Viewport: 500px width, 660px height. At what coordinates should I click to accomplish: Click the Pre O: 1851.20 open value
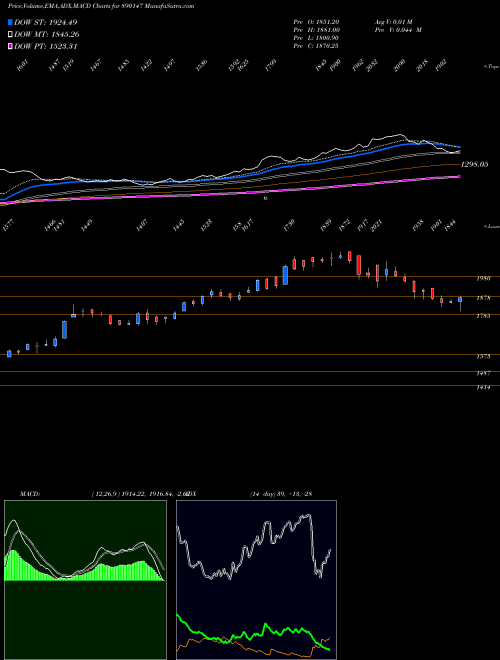(316, 22)
